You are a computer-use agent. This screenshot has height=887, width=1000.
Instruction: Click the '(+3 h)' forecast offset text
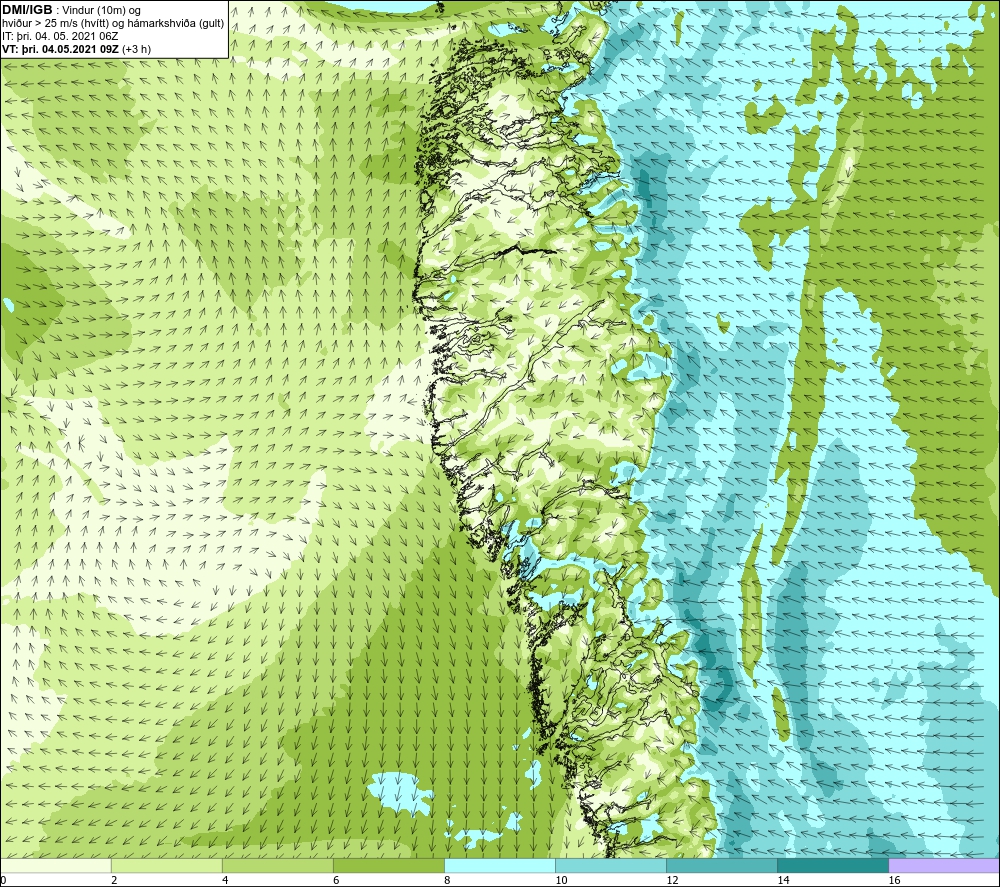(136, 49)
